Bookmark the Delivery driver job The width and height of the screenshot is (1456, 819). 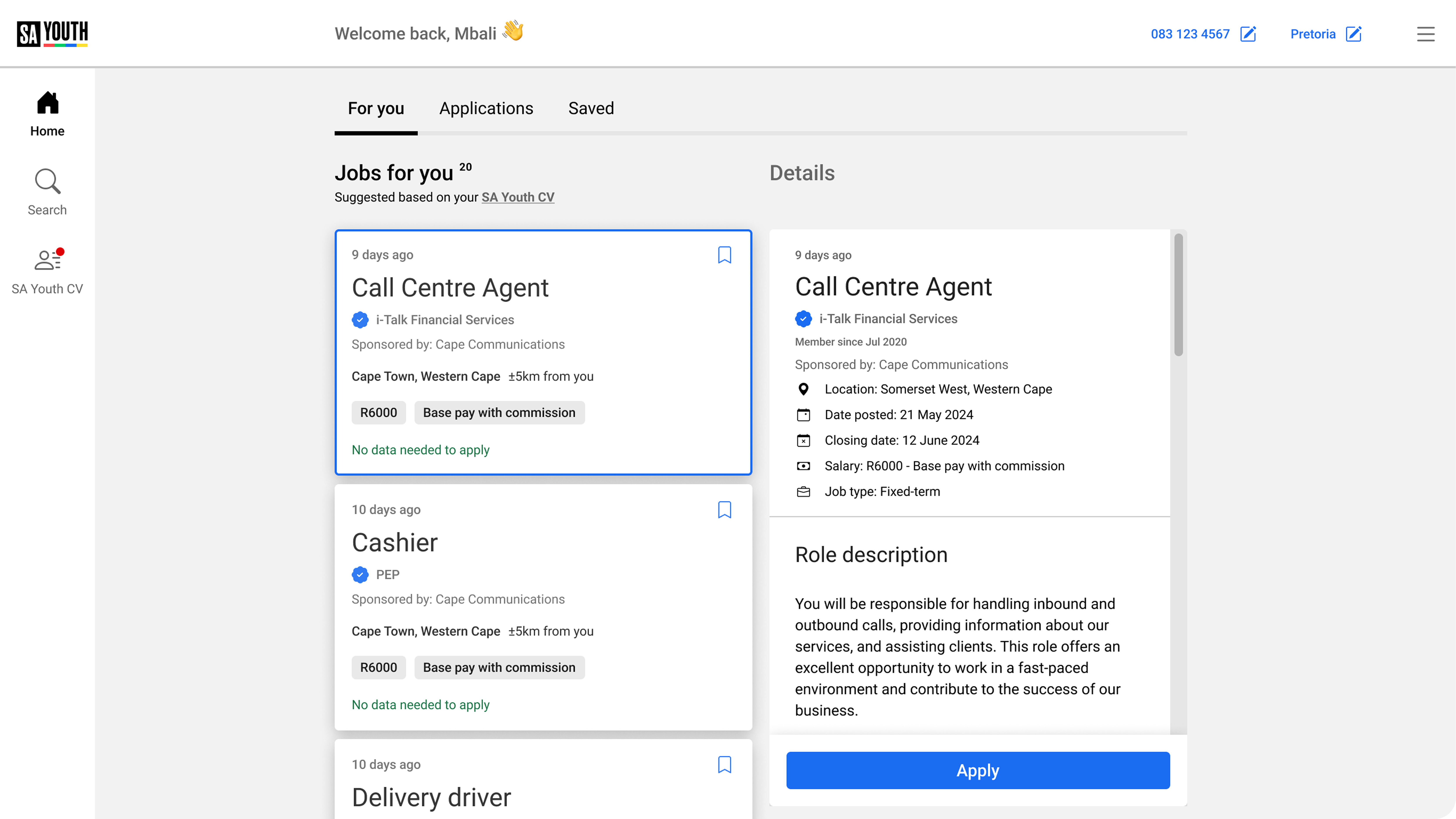tap(725, 765)
